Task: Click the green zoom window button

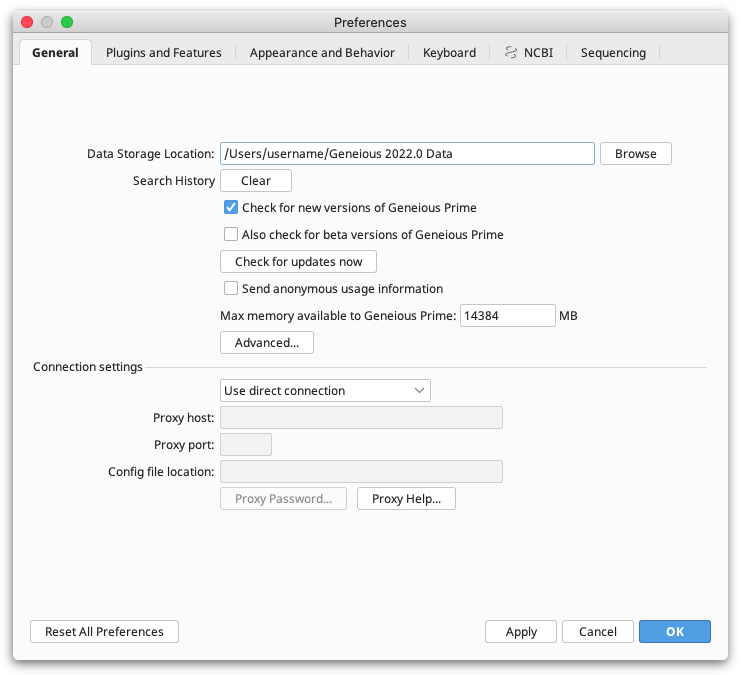Action: coord(67,22)
